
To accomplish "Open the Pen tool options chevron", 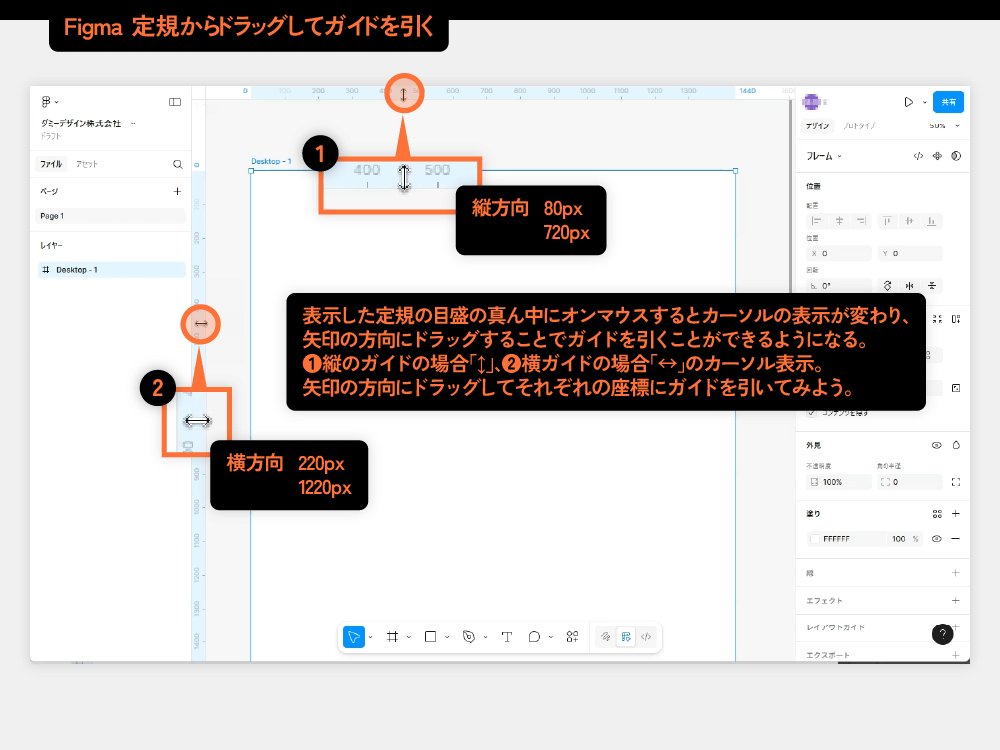I will coord(485,637).
